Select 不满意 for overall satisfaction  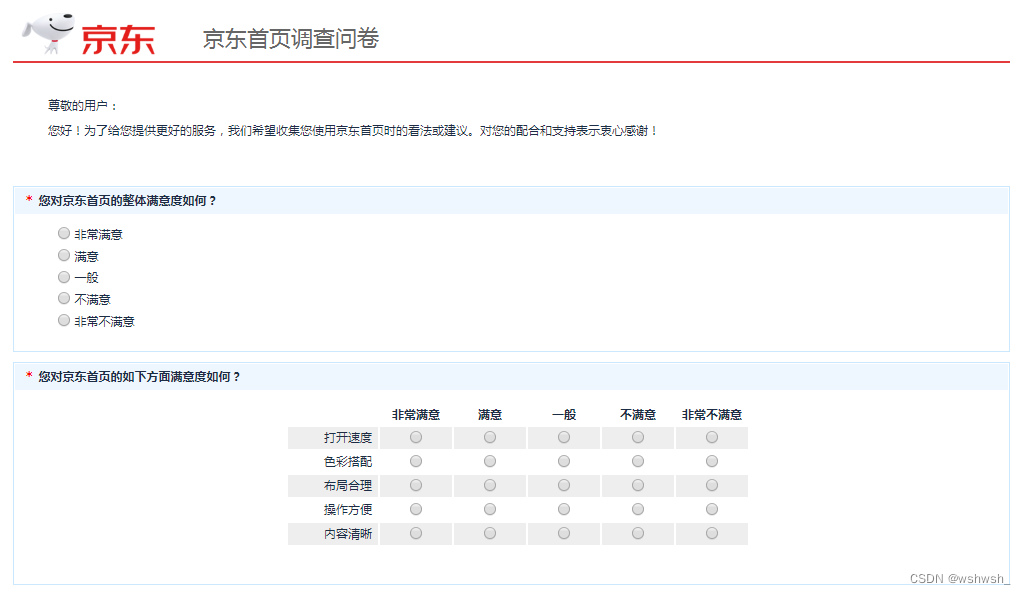pos(63,298)
